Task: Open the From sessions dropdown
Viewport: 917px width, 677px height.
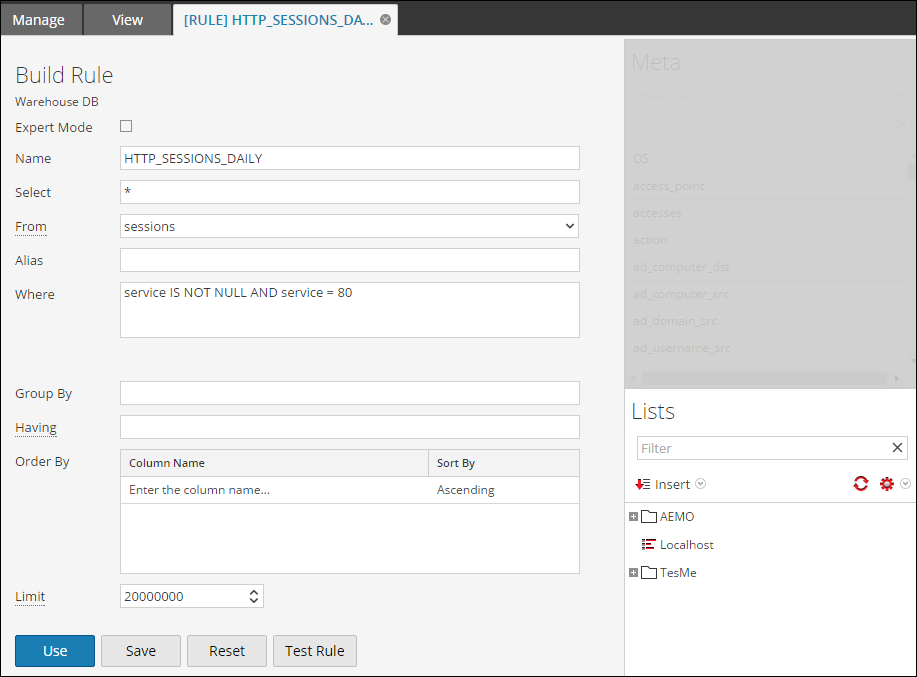Action: 569,226
